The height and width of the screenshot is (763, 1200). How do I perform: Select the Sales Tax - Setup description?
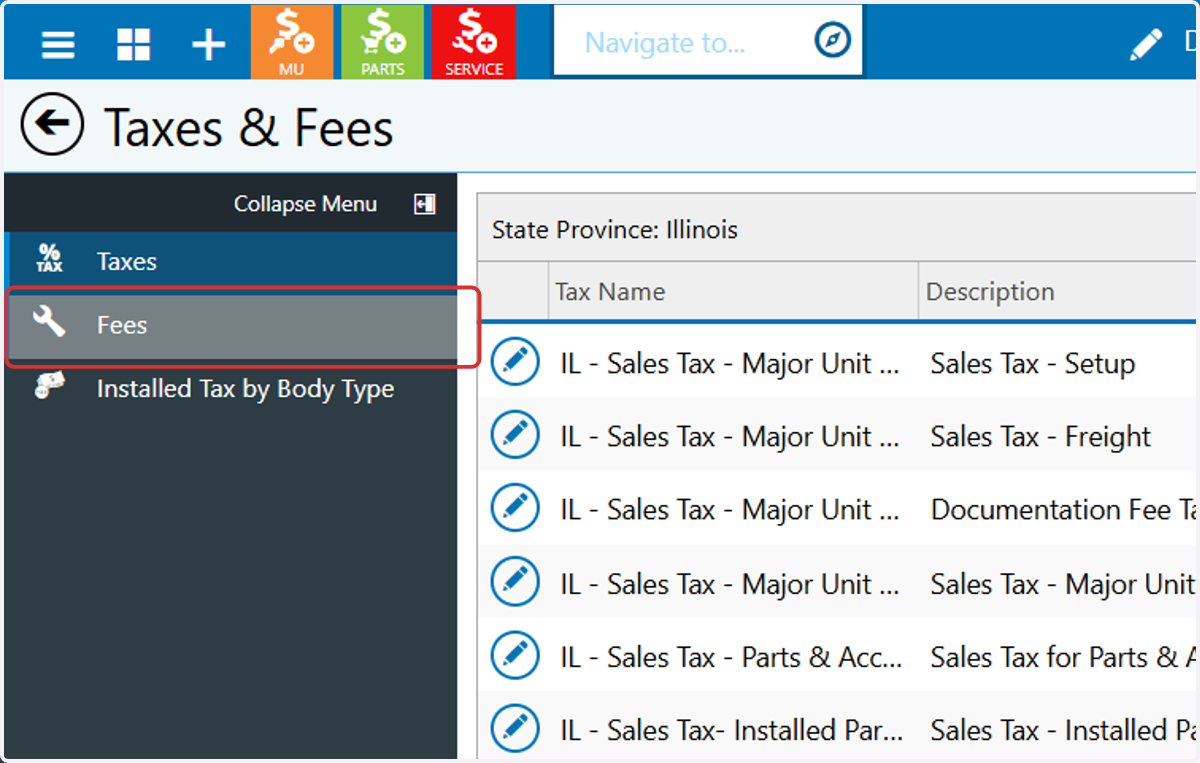(1032, 364)
